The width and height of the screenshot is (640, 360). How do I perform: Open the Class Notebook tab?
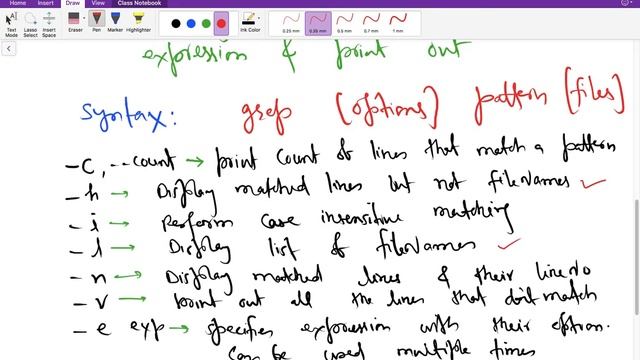point(139,3)
